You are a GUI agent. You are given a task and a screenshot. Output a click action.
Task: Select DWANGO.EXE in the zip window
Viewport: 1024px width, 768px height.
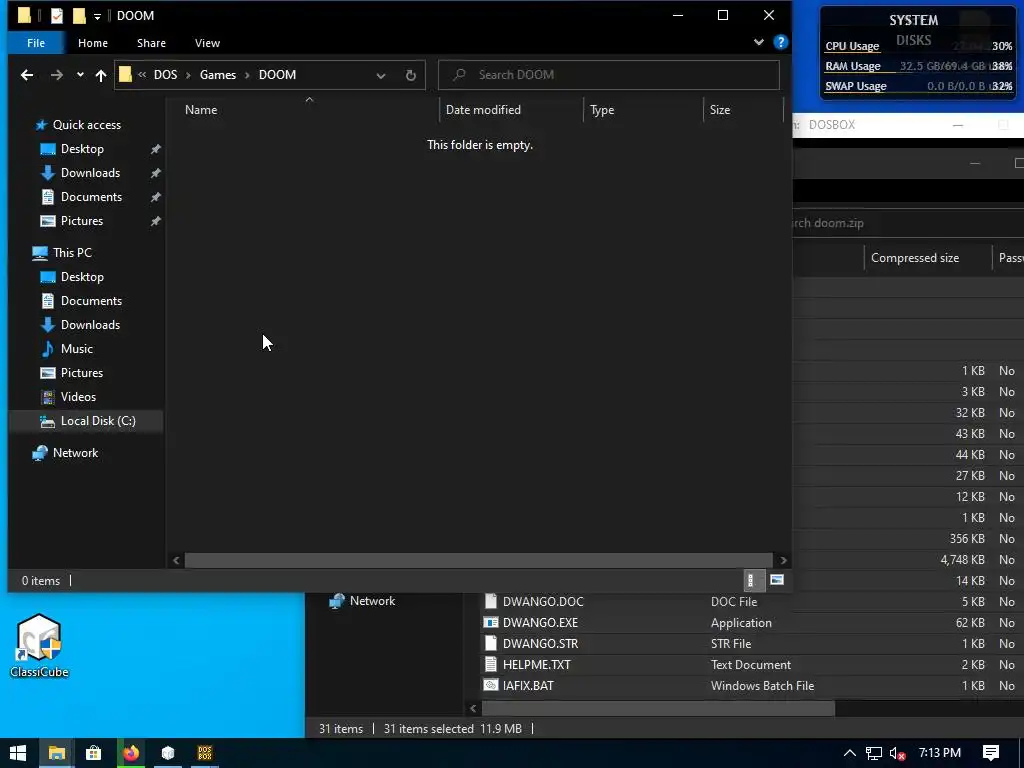click(540, 623)
